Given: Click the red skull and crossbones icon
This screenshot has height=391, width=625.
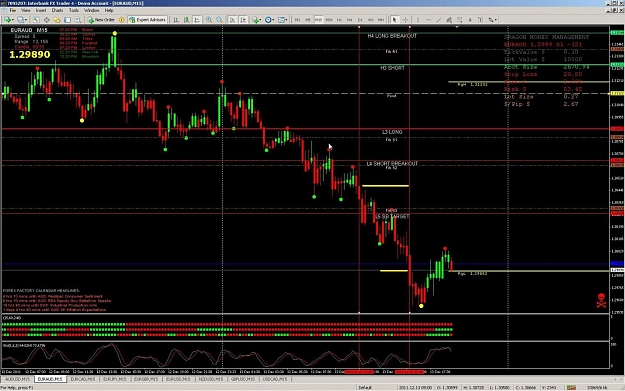Looking at the screenshot, I should point(601,300).
